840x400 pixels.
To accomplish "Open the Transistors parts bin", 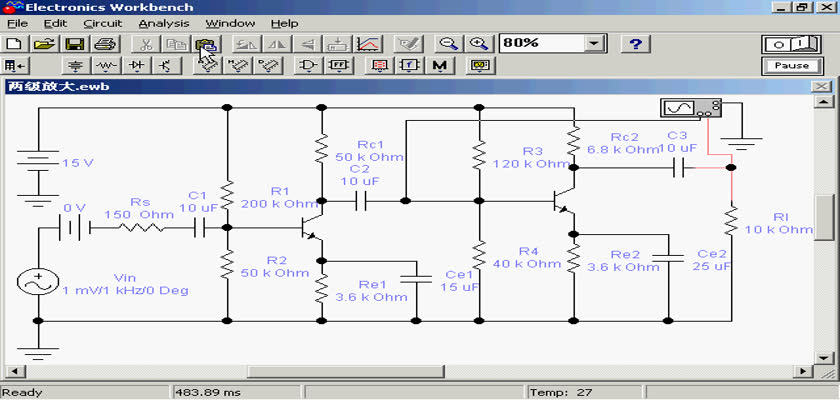I will click(167, 66).
